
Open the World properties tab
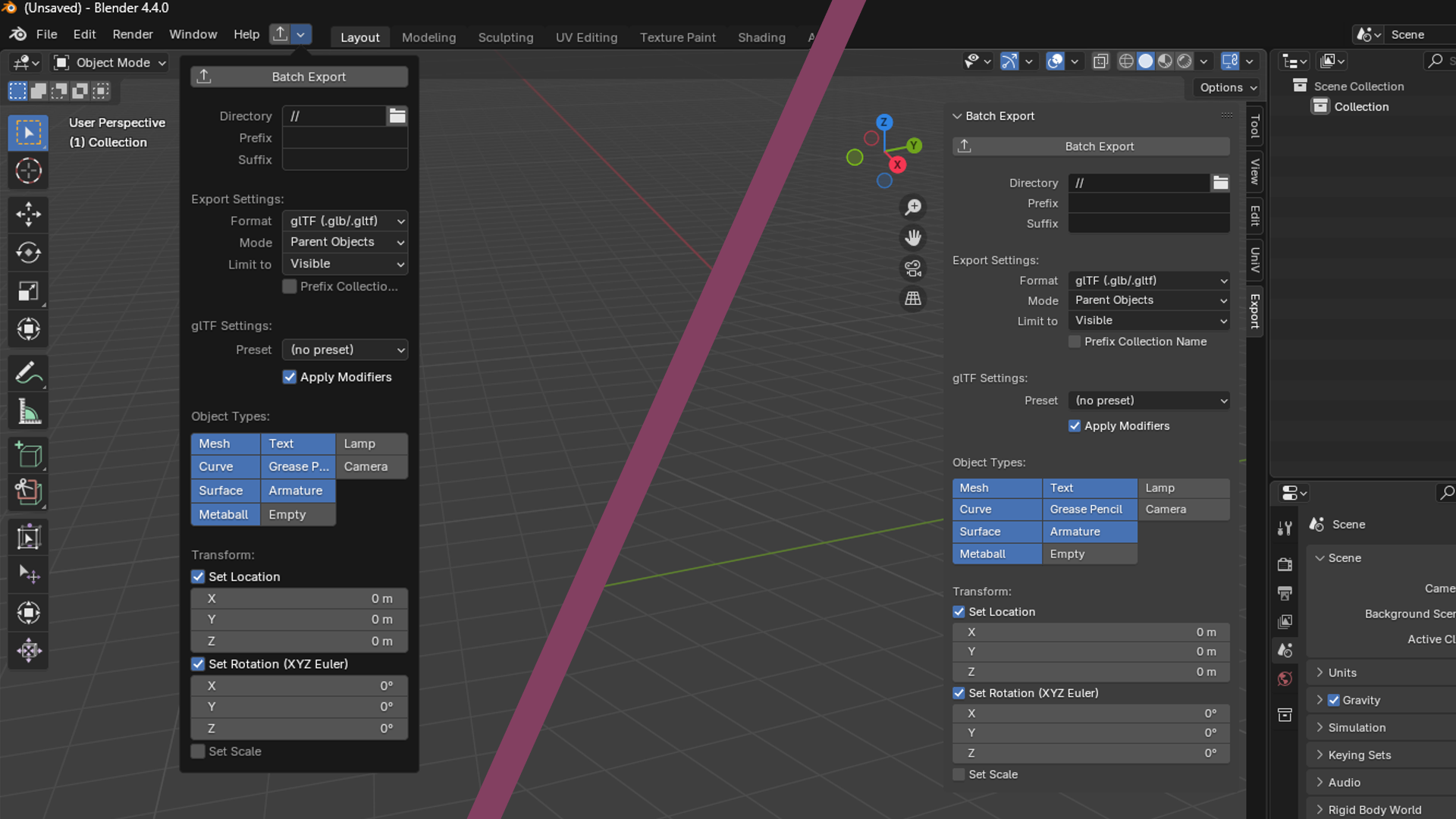click(1285, 679)
